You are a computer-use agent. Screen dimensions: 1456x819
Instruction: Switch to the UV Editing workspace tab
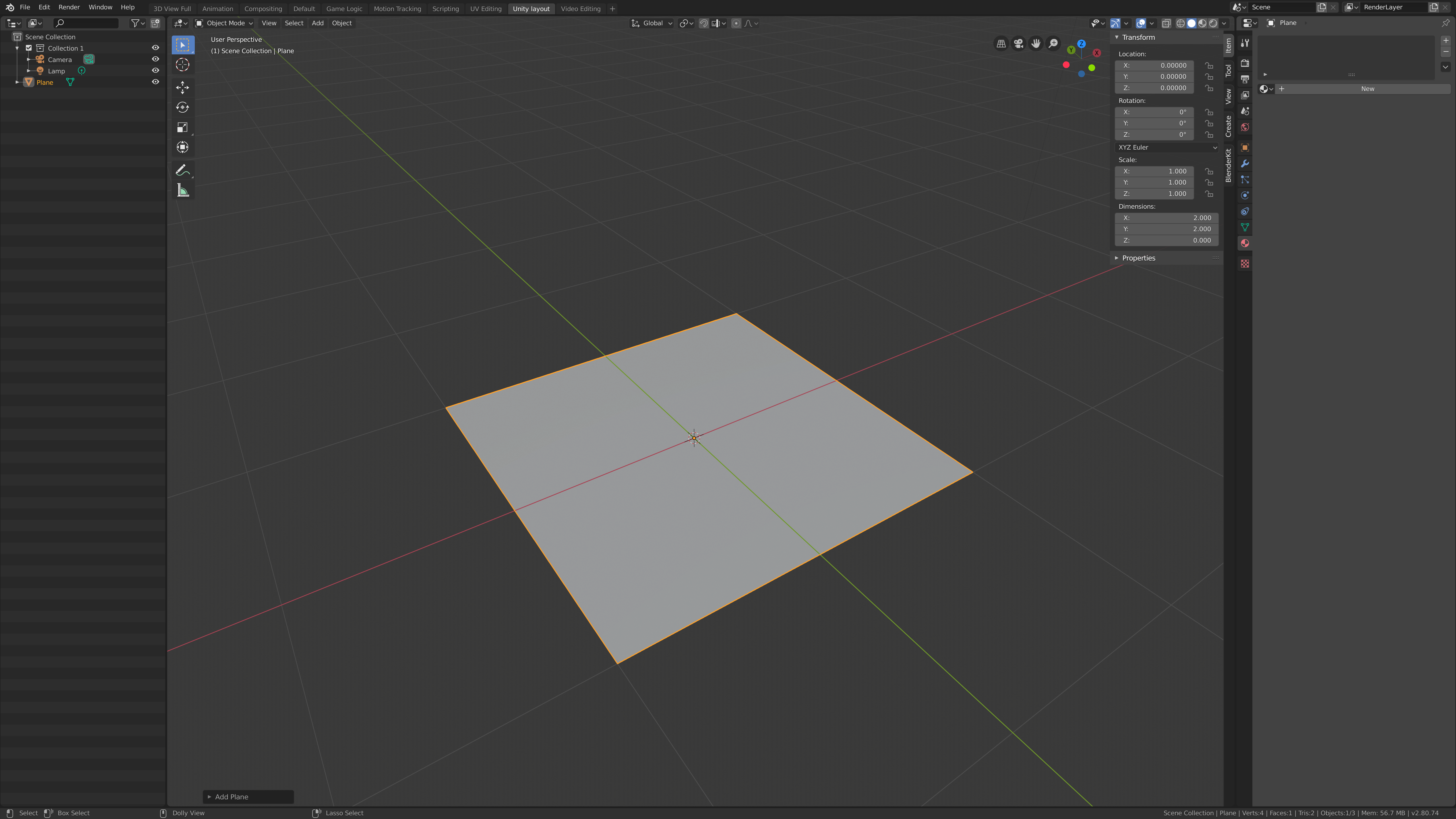[485, 9]
